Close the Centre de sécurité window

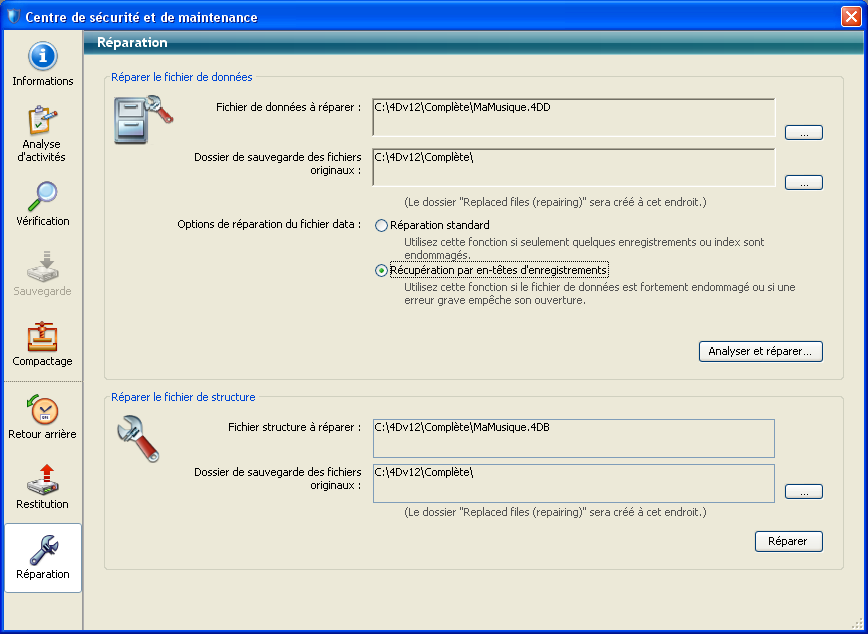tap(849, 17)
